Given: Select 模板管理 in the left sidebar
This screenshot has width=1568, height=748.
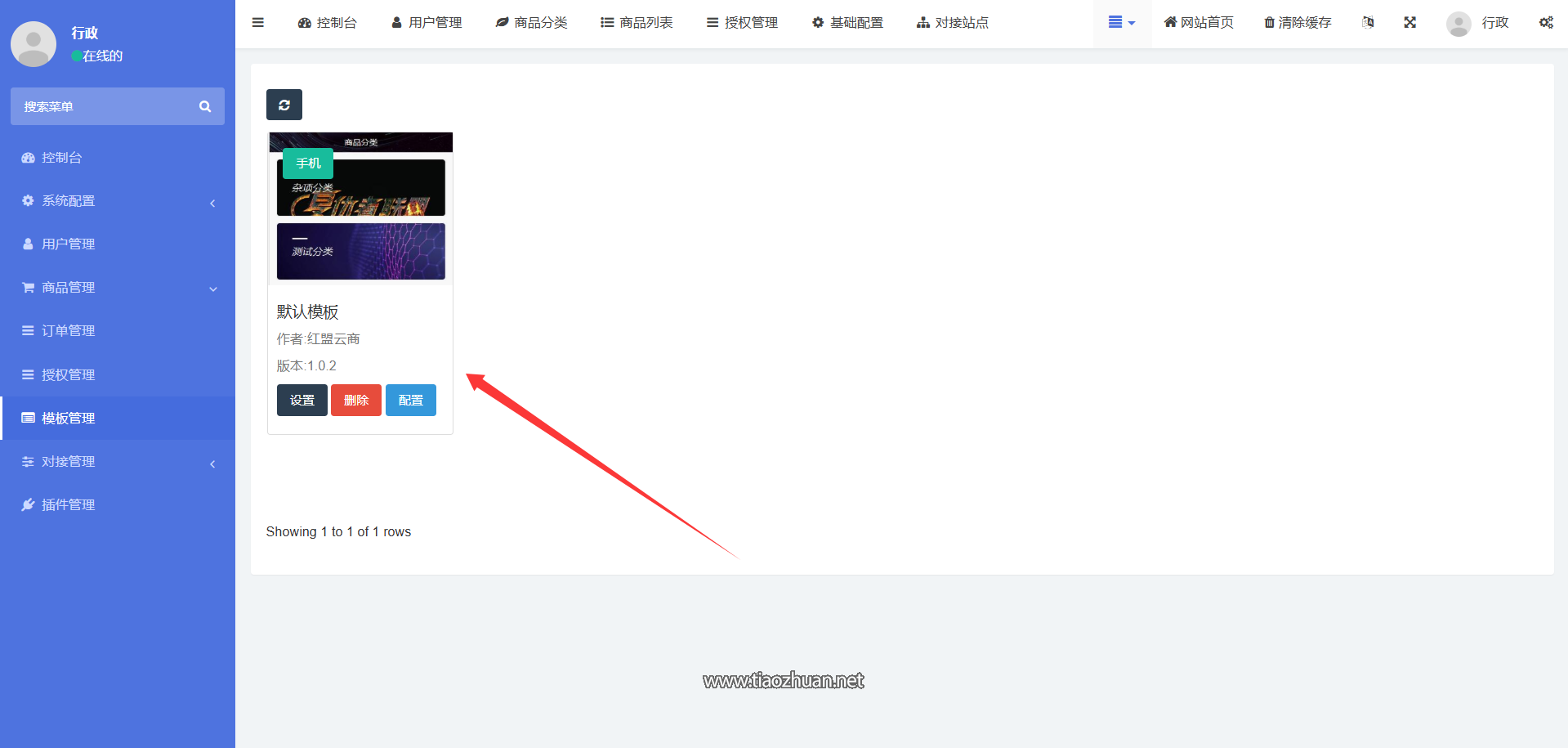Looking at the screenshot, I should coord(69,418).
